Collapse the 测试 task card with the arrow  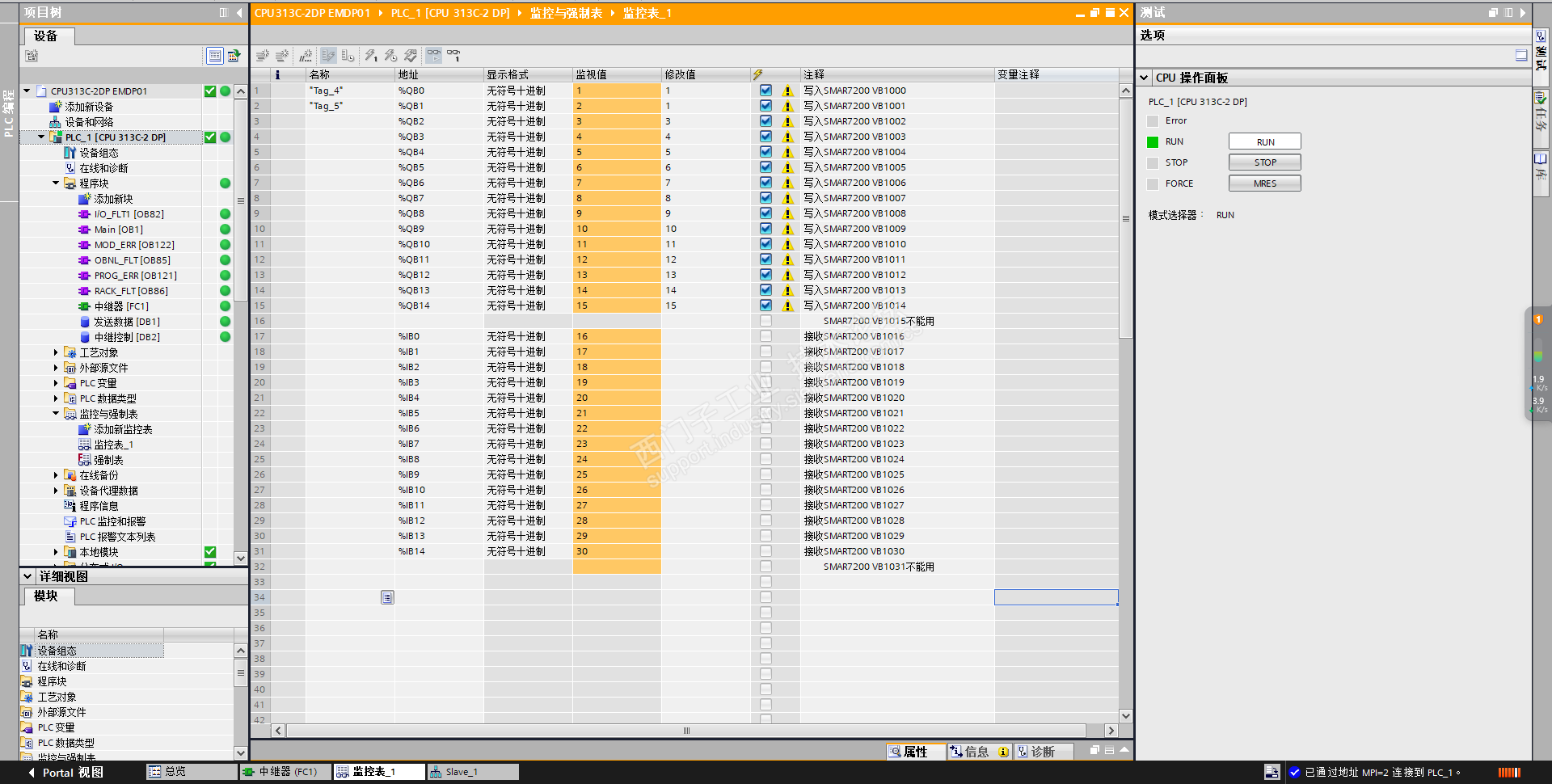[1523, 13]
